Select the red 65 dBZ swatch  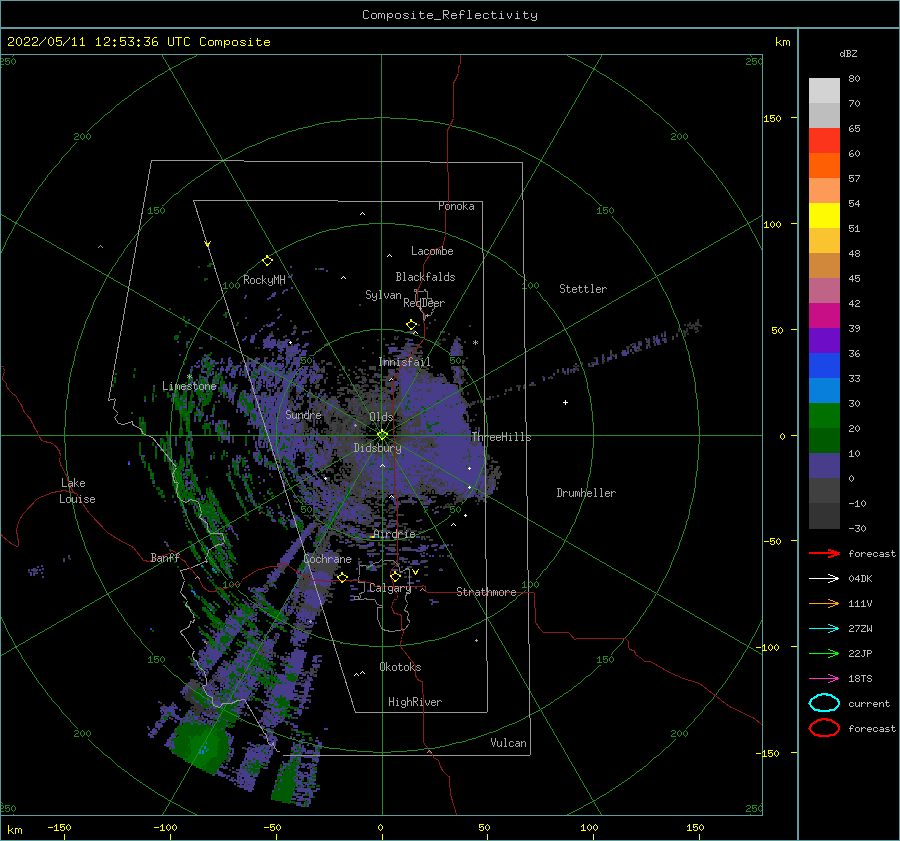[x=824, y=140]
